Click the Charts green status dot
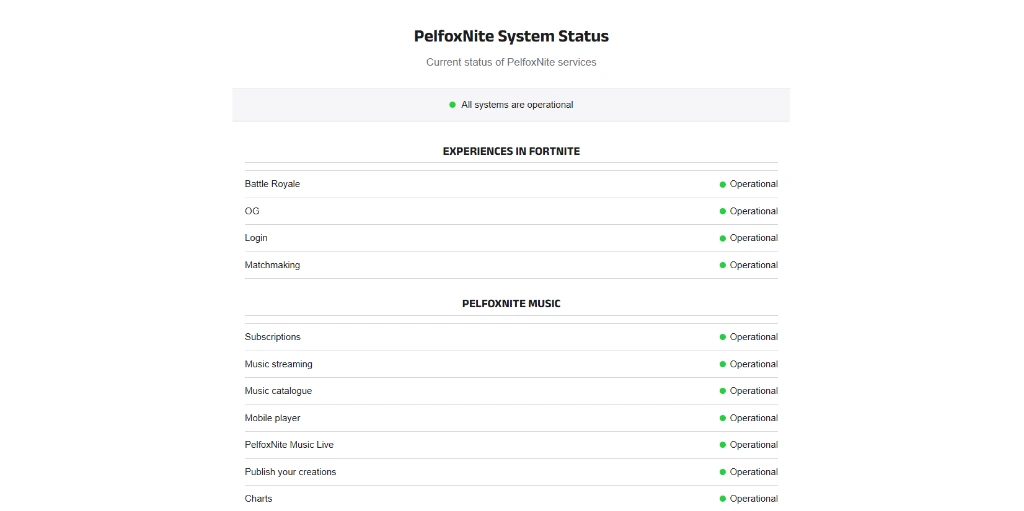Viewport: 1024px width, 511px height. [x=722, y=498]
